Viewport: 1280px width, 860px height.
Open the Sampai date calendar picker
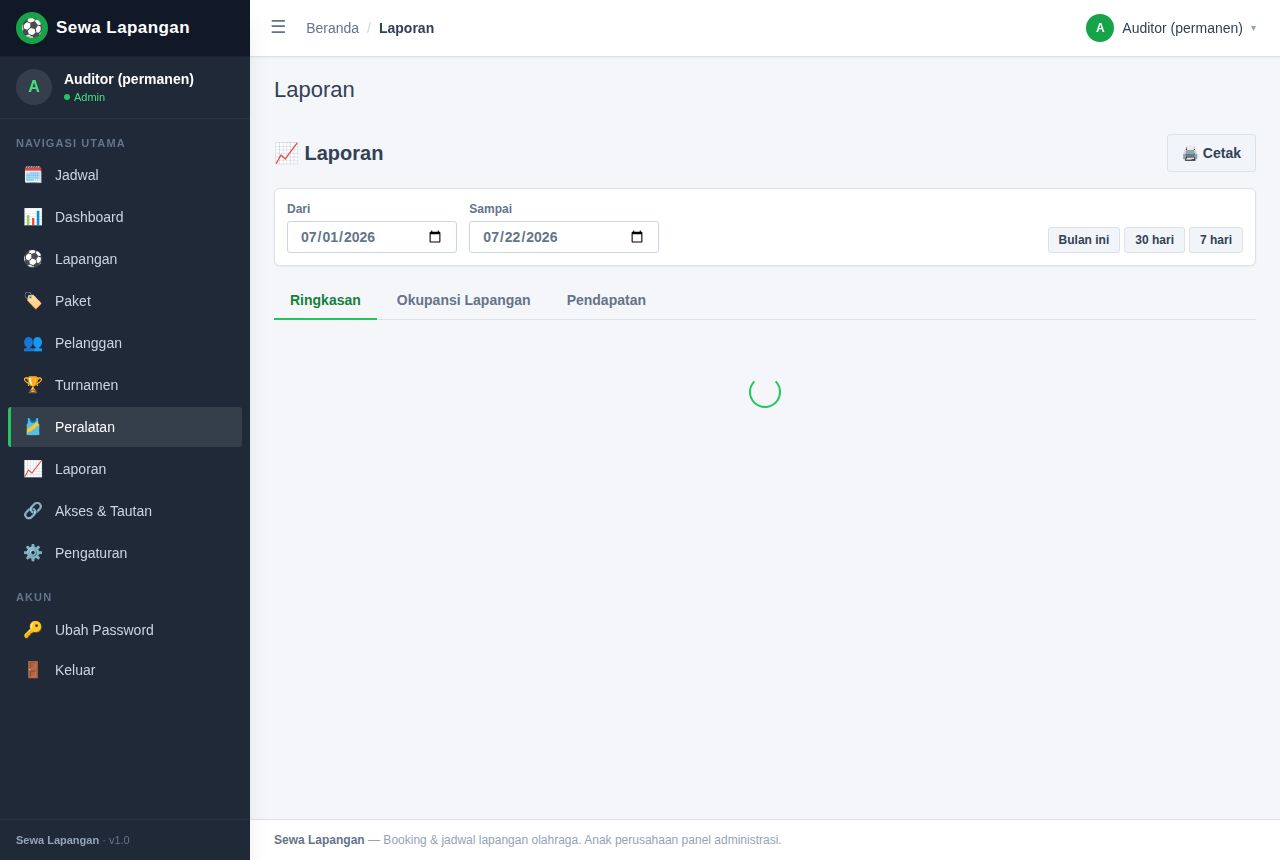point(637,237)
